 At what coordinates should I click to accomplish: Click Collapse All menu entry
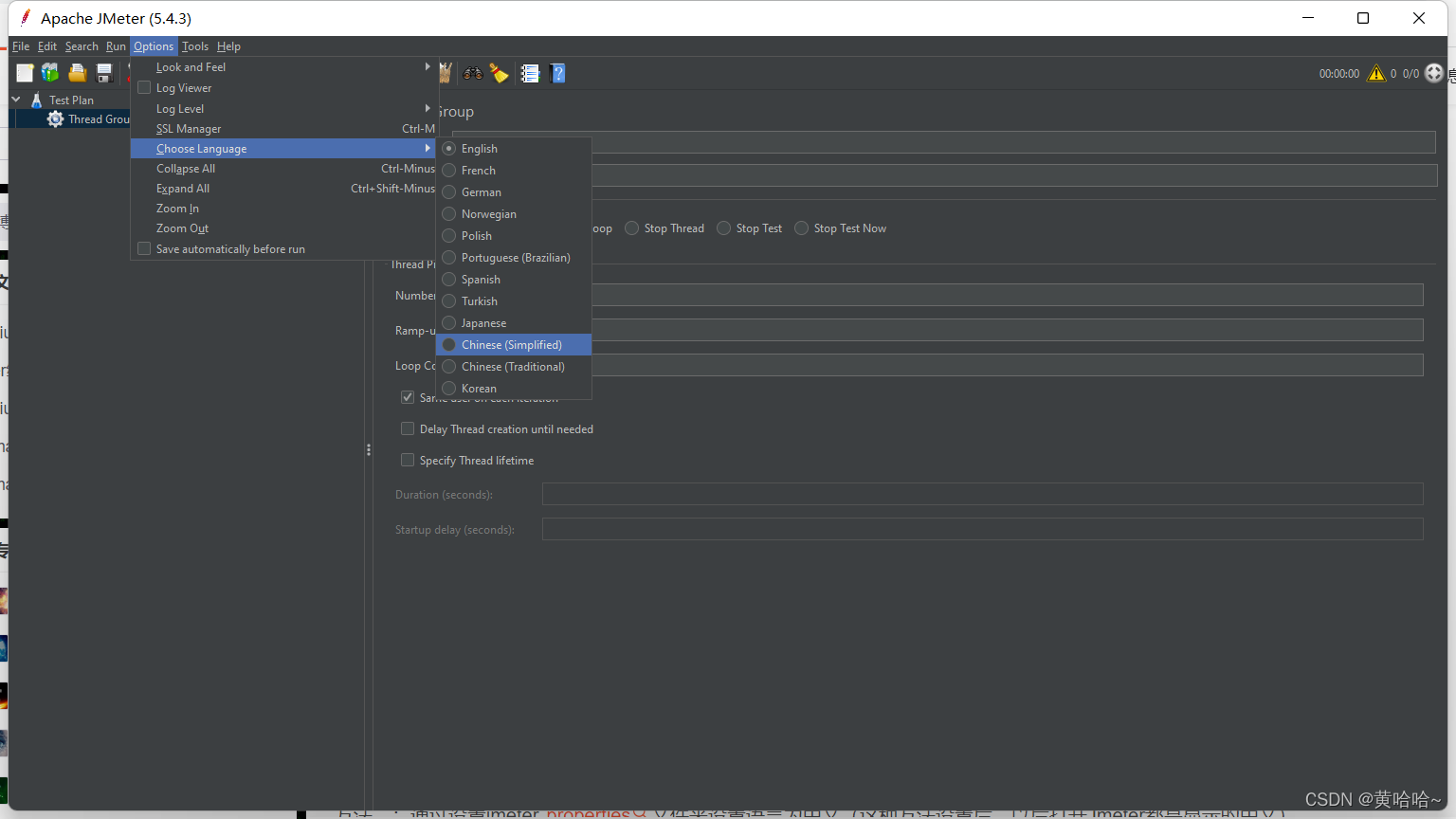click(x=283, y=168)
